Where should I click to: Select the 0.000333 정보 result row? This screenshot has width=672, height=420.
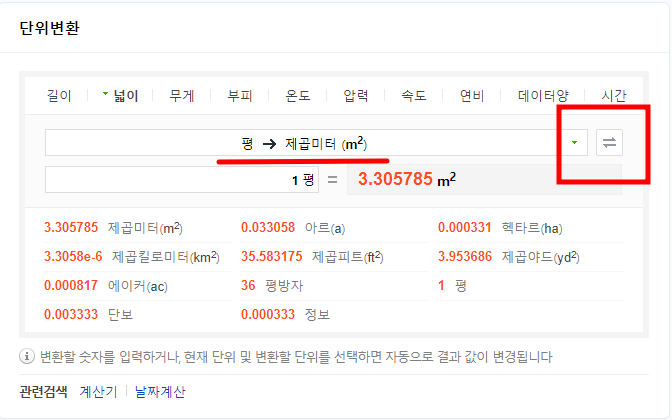coord(334,315)
